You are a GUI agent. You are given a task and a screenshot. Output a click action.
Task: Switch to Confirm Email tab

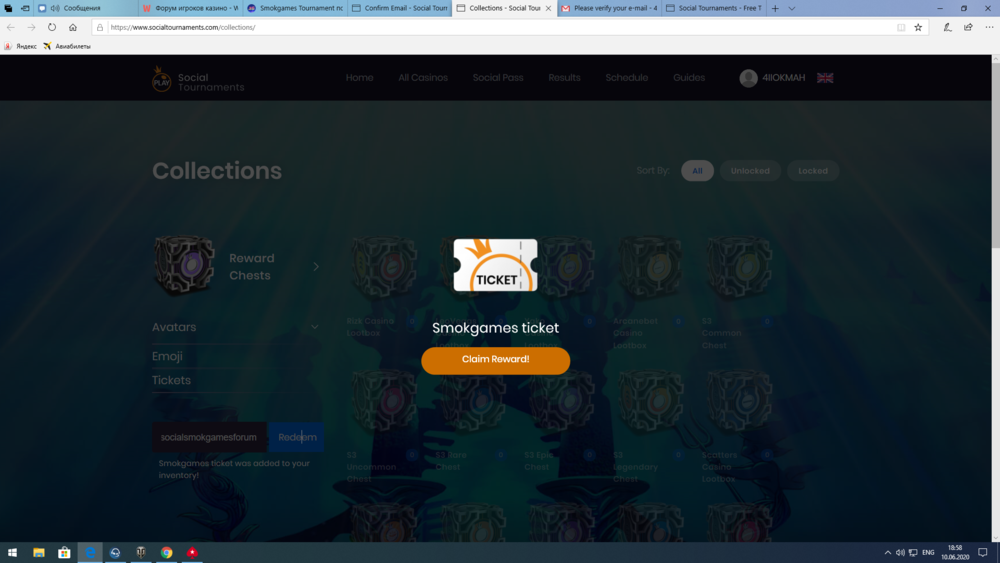(x=400, y=8)
